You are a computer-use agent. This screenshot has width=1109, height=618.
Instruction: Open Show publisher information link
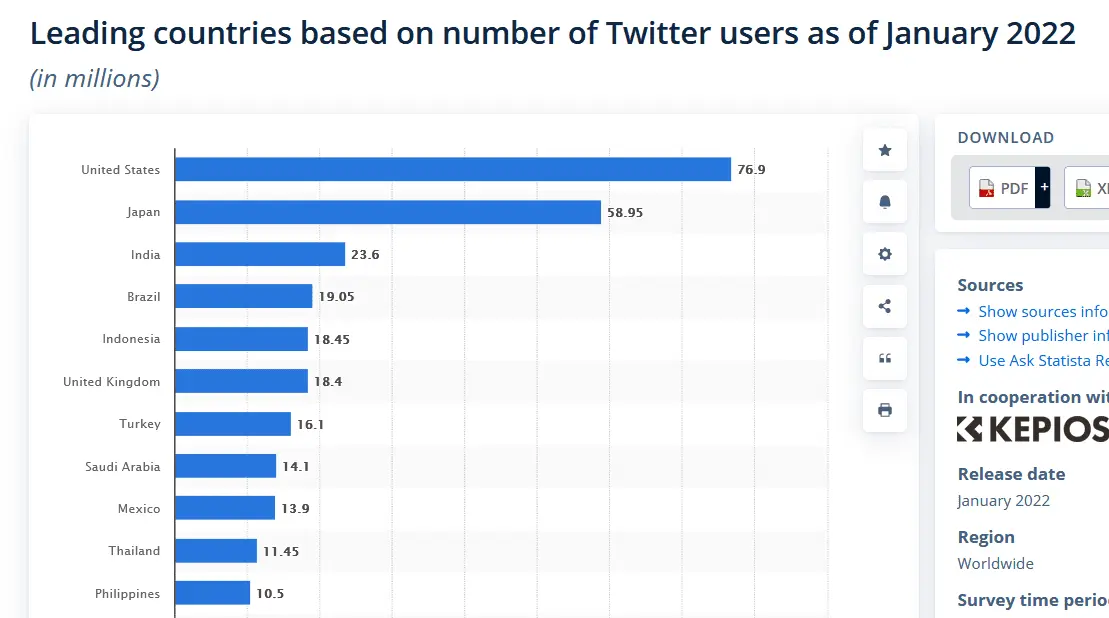point(1042,335)
